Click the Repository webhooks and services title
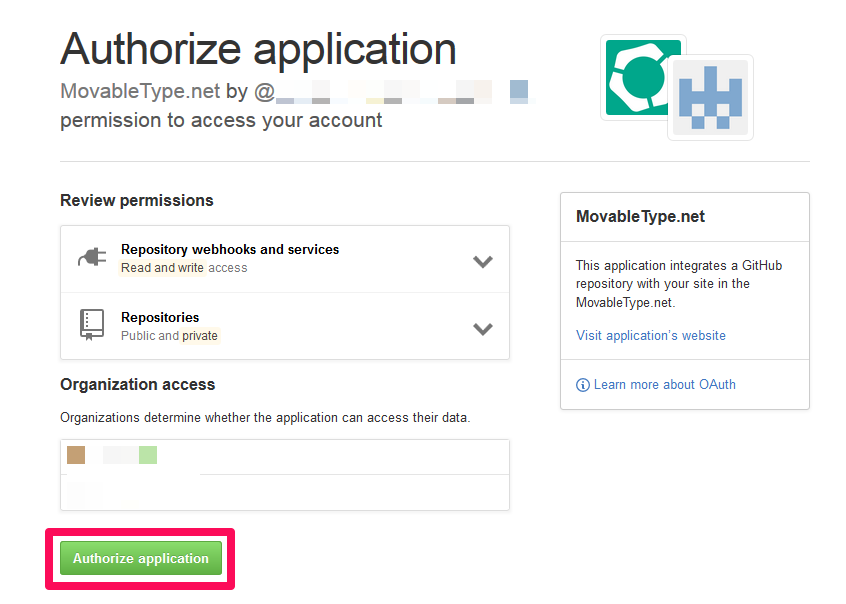This screenshot has width=846, height=604. (x=230, y=249)
